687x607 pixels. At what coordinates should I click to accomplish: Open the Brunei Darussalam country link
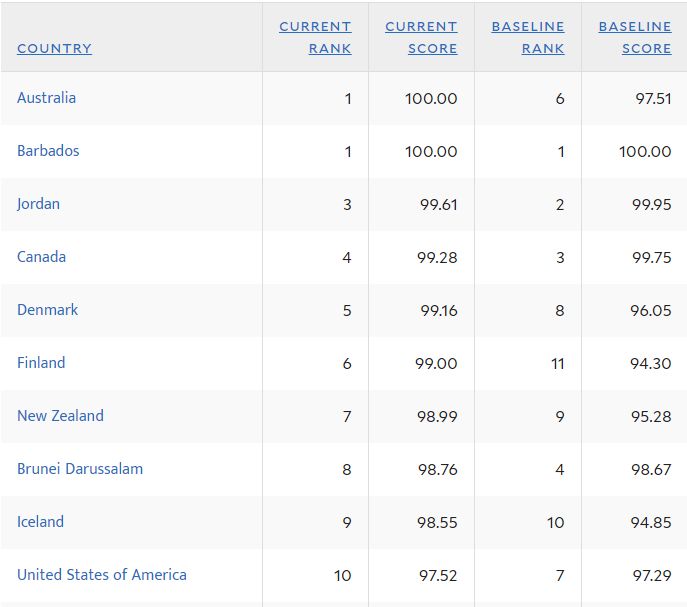click(x=80, y=469)
